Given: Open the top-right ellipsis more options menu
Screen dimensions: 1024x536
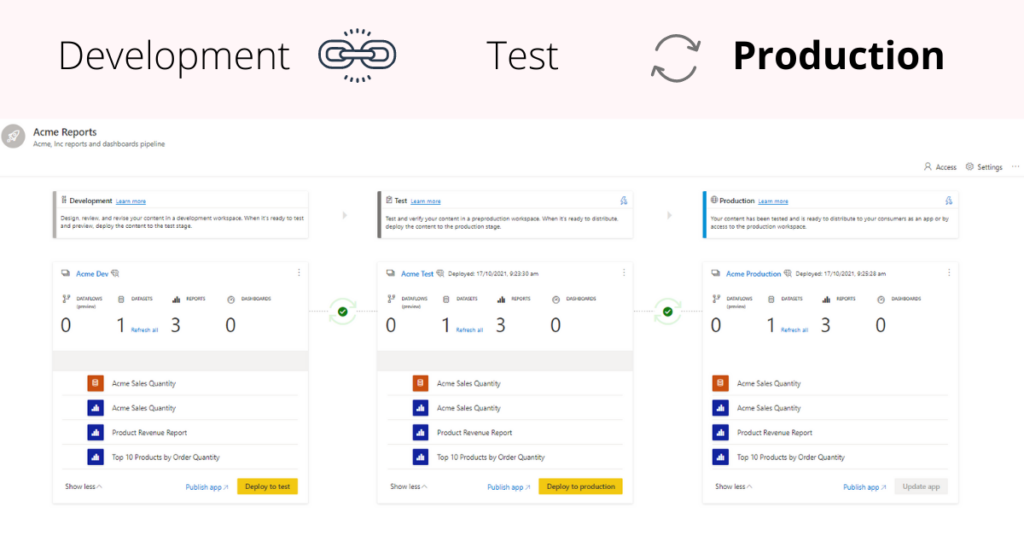Looking at the screenshot, I should pyautogui.click(x=1016, y=167).
